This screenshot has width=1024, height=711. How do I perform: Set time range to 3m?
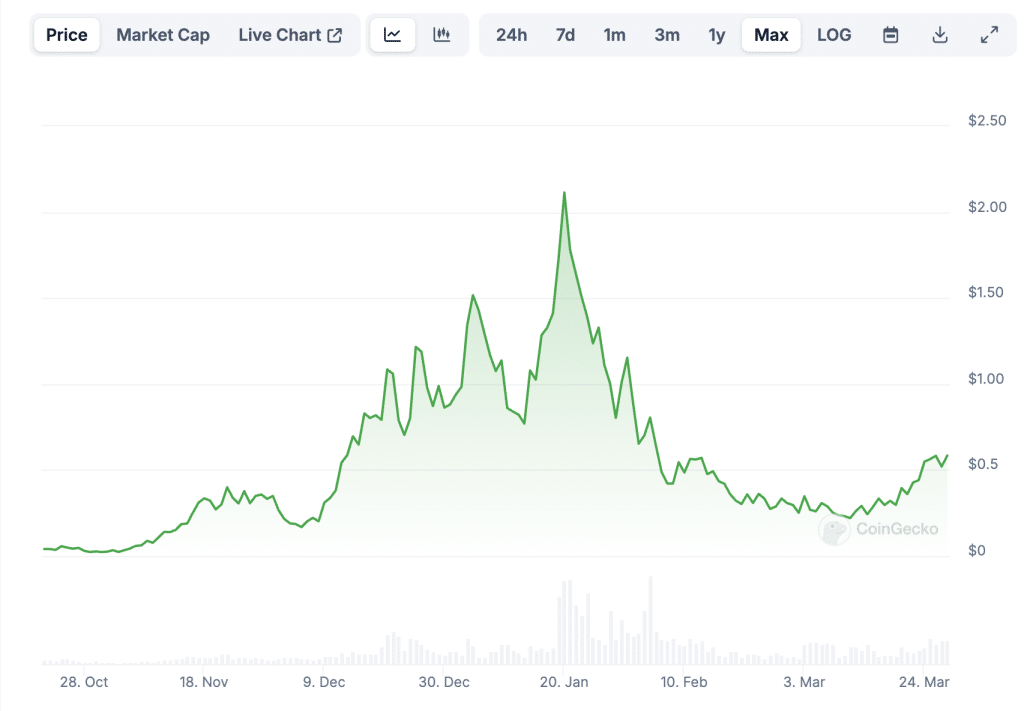click(667, 35)
